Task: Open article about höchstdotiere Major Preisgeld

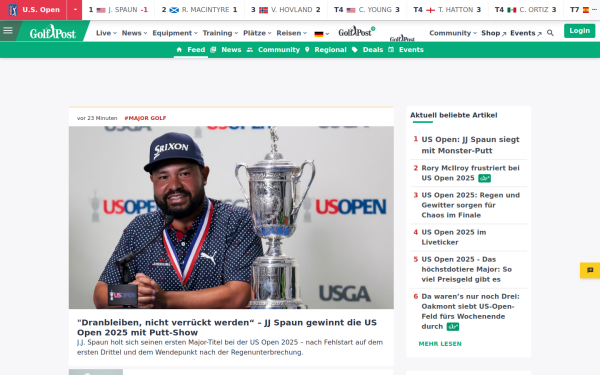Action: (x=466, y=269)
